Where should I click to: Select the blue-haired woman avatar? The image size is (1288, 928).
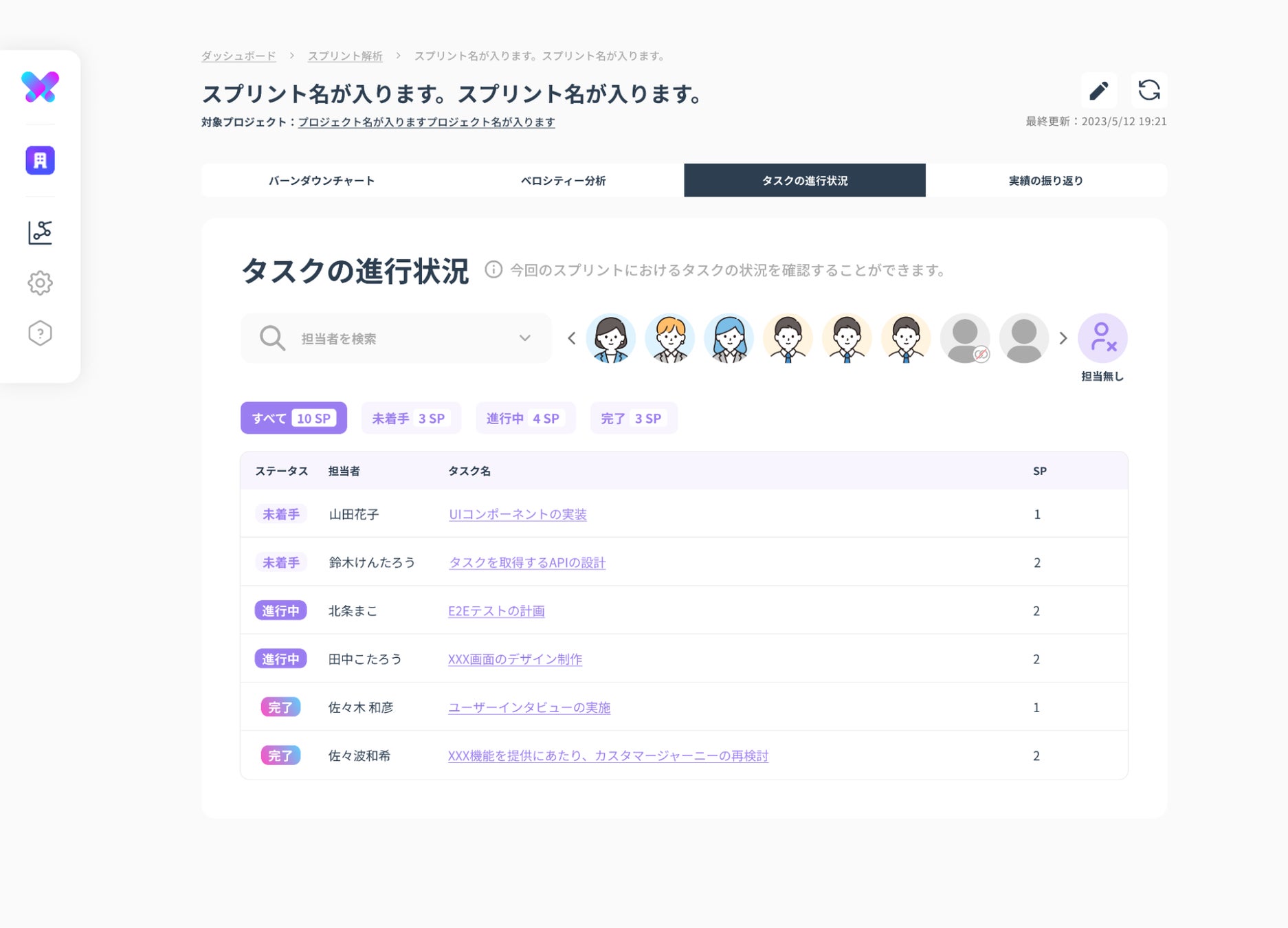tap(729, 338)
